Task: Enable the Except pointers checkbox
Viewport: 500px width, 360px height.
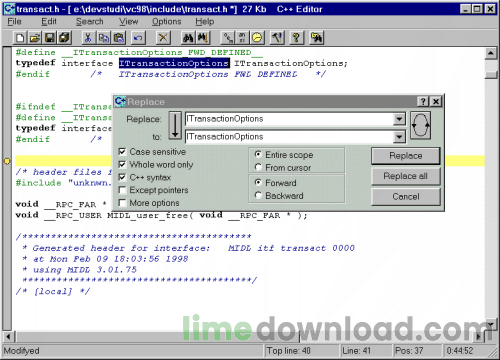Action: [122, 190]
